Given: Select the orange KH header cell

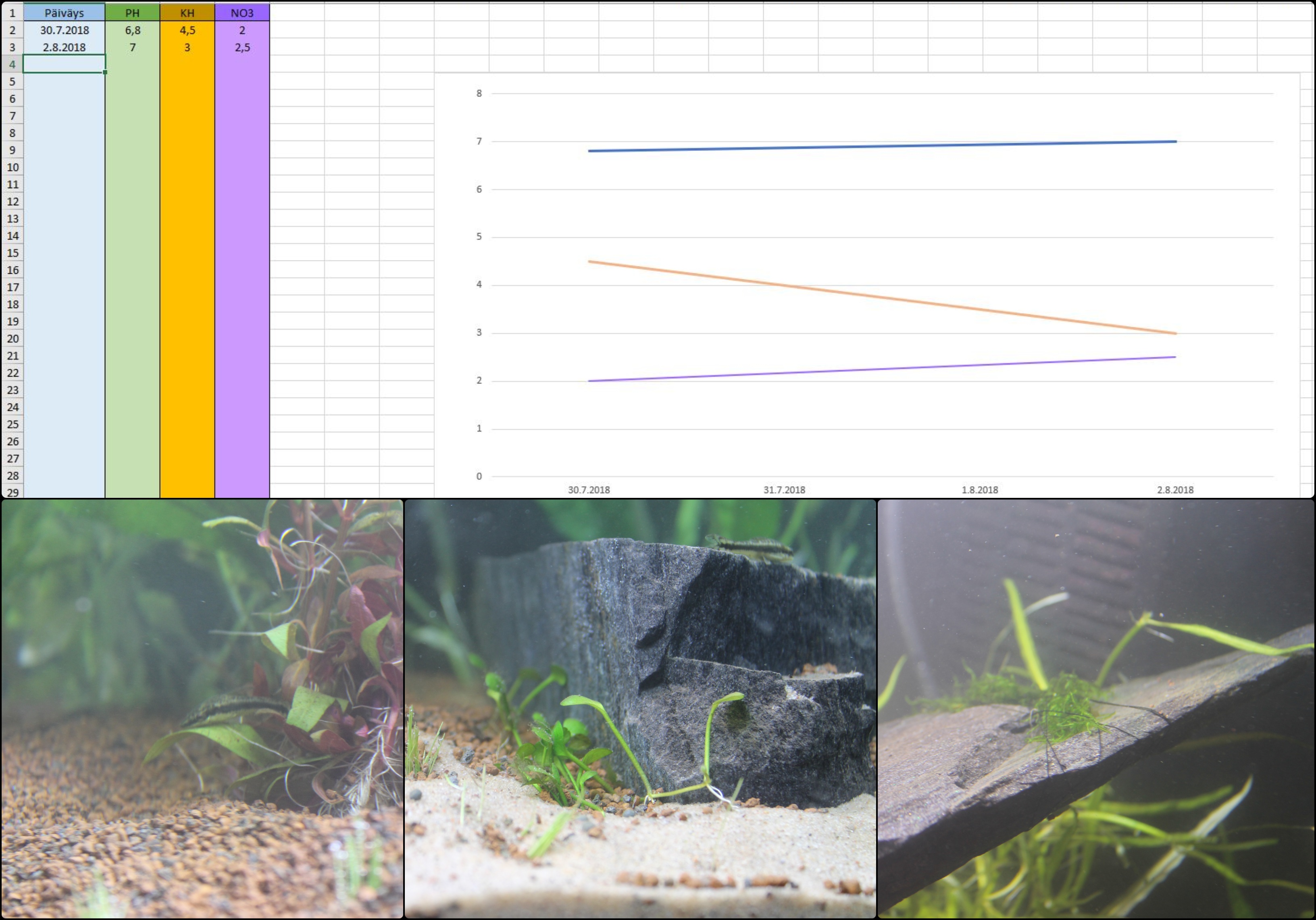Looking at the screenshot, I should pos(187,12).
